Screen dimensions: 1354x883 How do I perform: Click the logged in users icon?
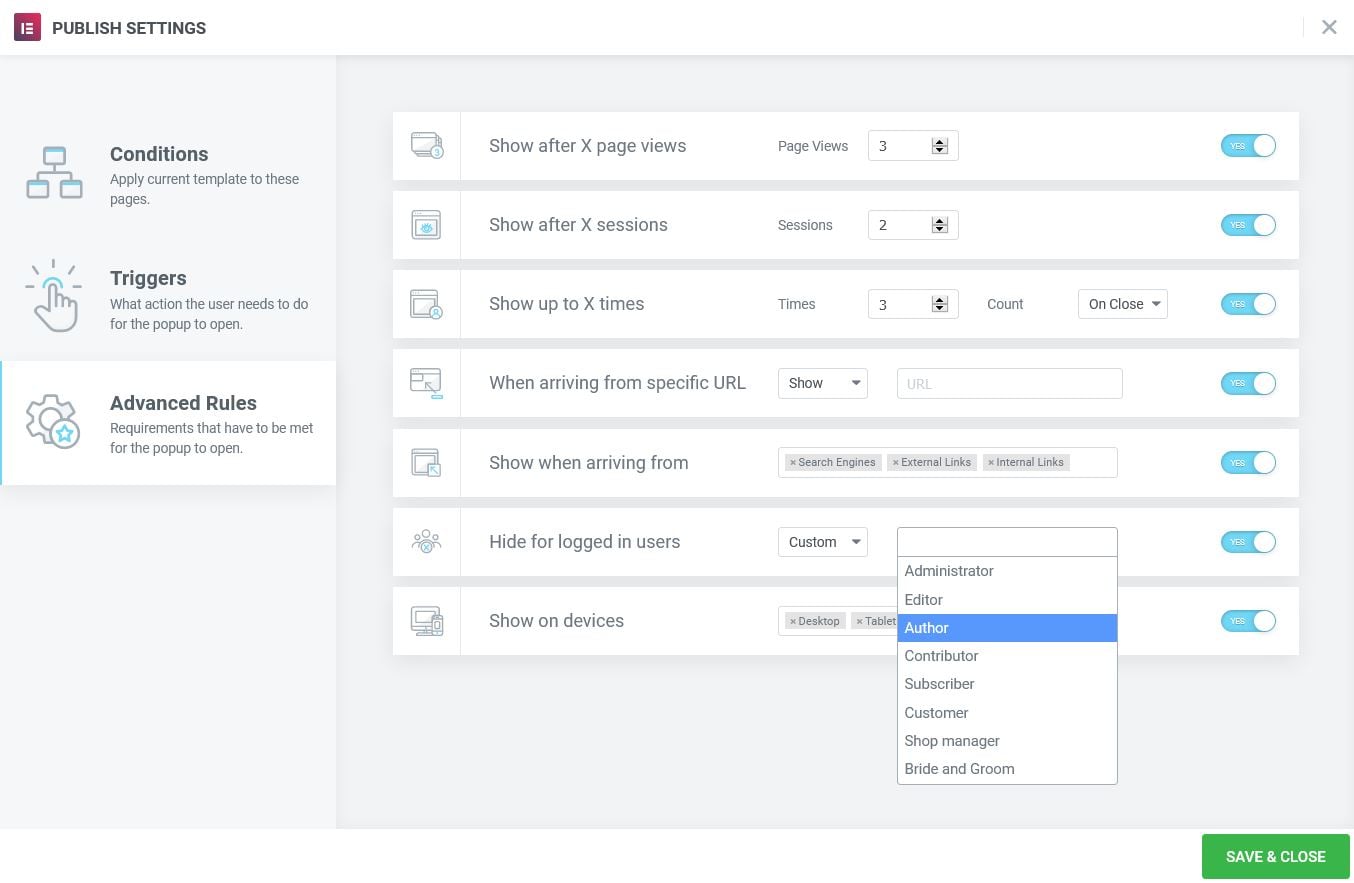click(x=426, y=542)
